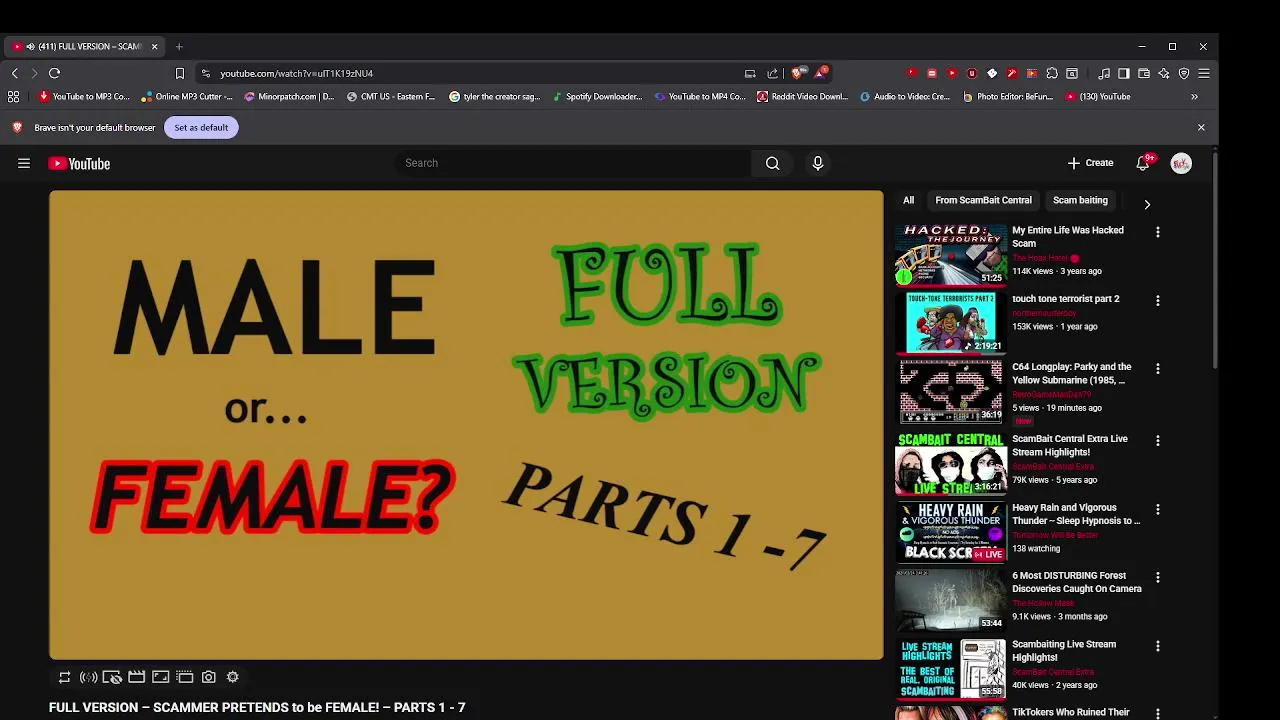Viewport: 1280px width, 720px height.
Task: Click Set as default browser button
Action: 201,127
